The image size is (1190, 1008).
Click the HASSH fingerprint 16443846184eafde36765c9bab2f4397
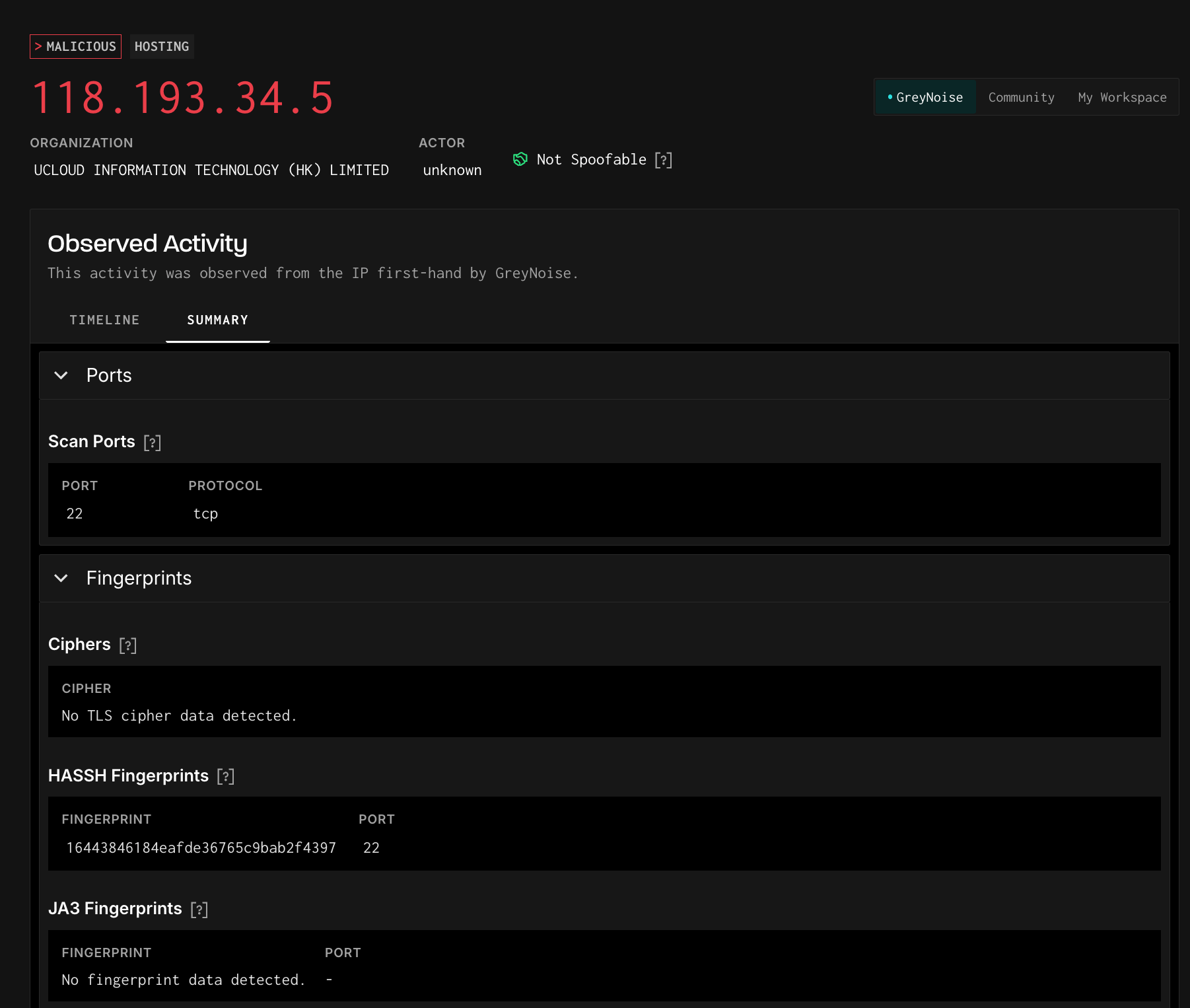pos(201,847)
